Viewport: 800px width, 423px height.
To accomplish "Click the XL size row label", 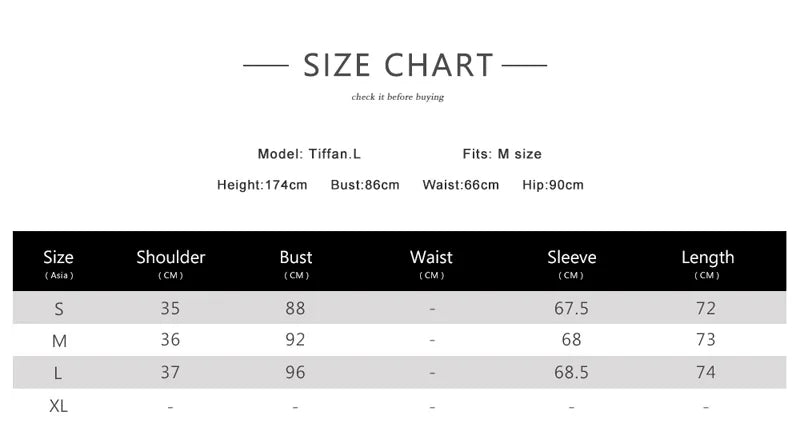I will (59, 406).
